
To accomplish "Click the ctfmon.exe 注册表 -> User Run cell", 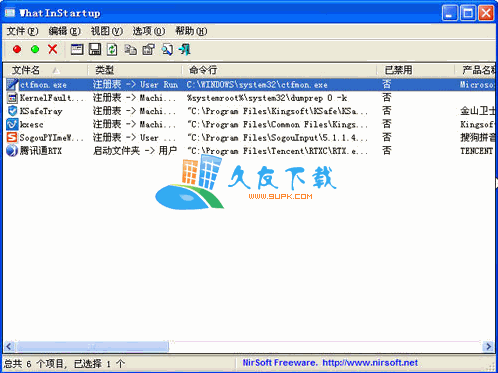I will tap(135, 85).
